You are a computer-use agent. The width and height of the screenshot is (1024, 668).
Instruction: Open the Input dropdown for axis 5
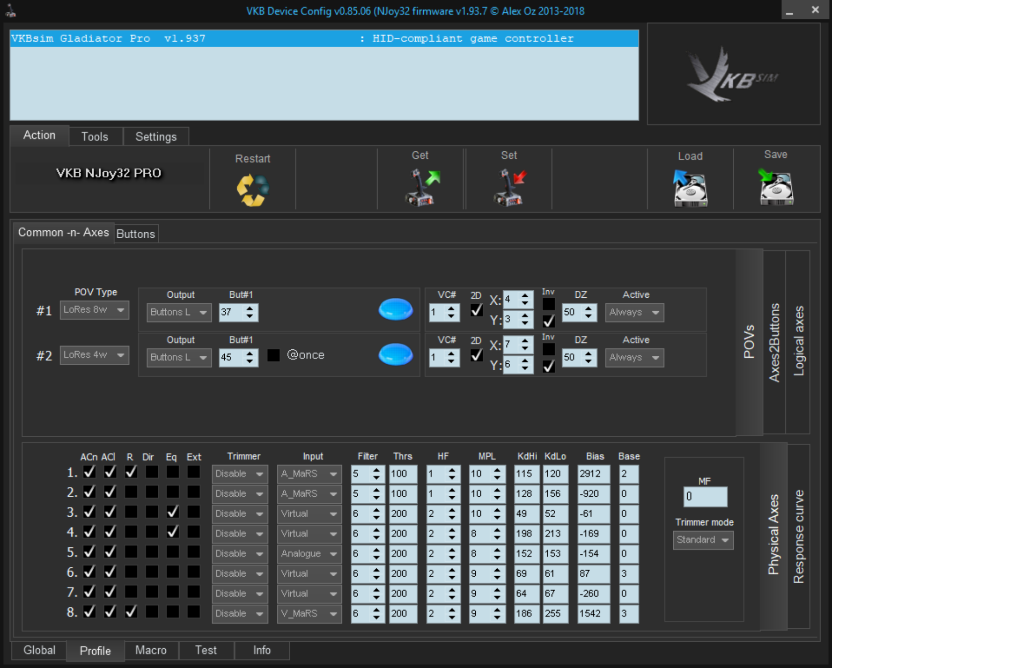click(309, 553)
